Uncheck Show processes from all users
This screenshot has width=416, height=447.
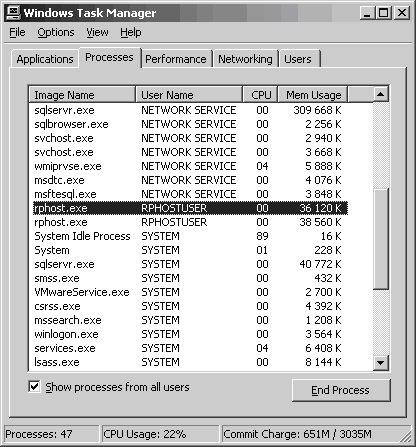point(34,387)
